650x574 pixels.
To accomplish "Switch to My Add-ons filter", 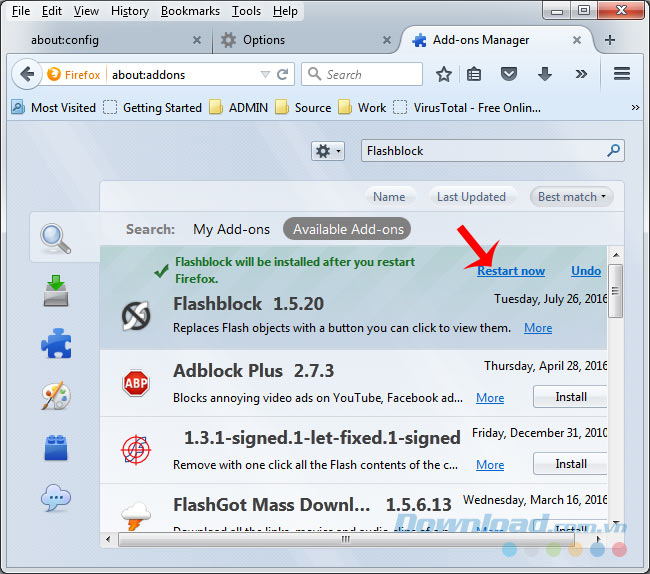I will [231, 229].
